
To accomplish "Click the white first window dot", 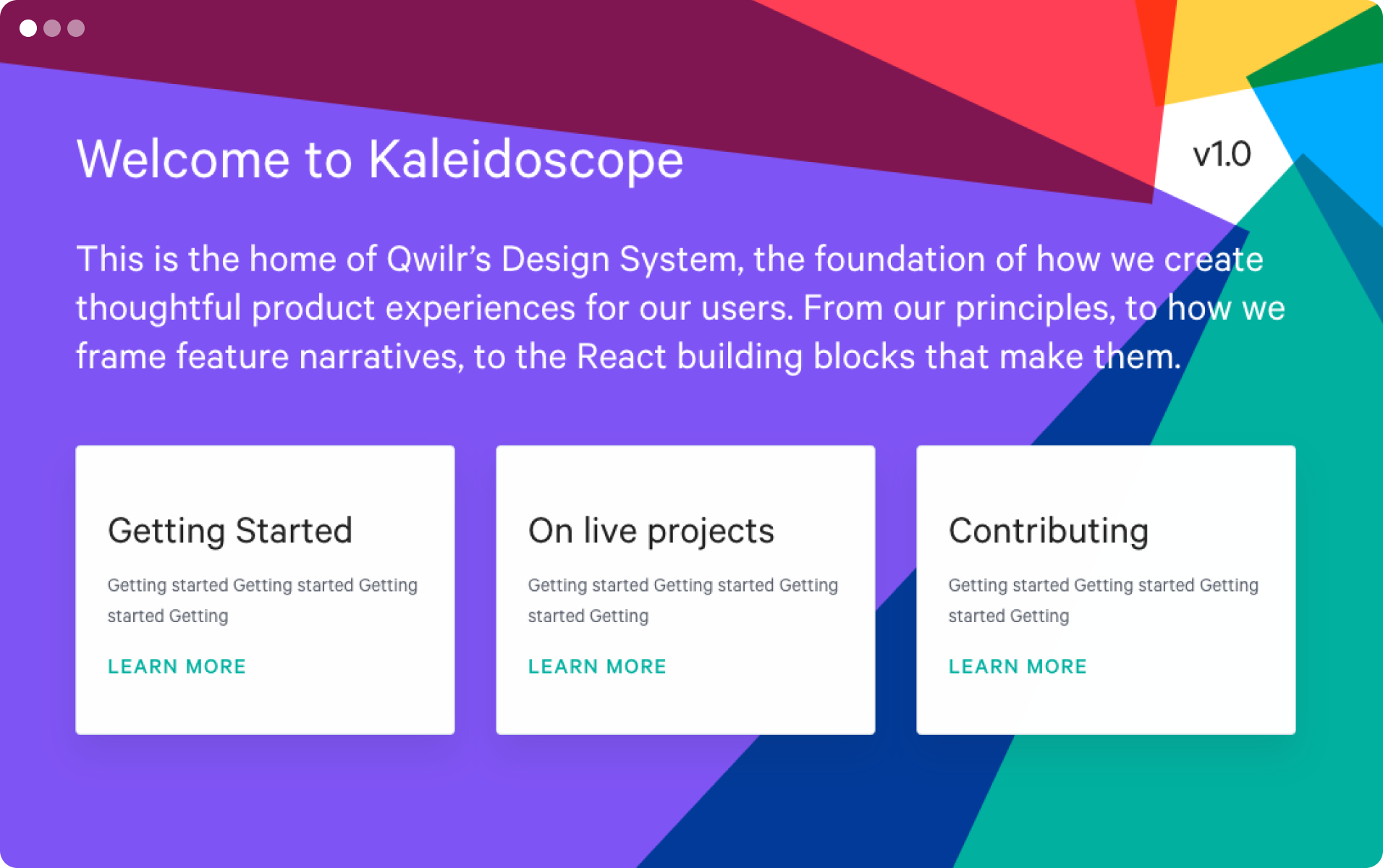I will pos(28,28).
